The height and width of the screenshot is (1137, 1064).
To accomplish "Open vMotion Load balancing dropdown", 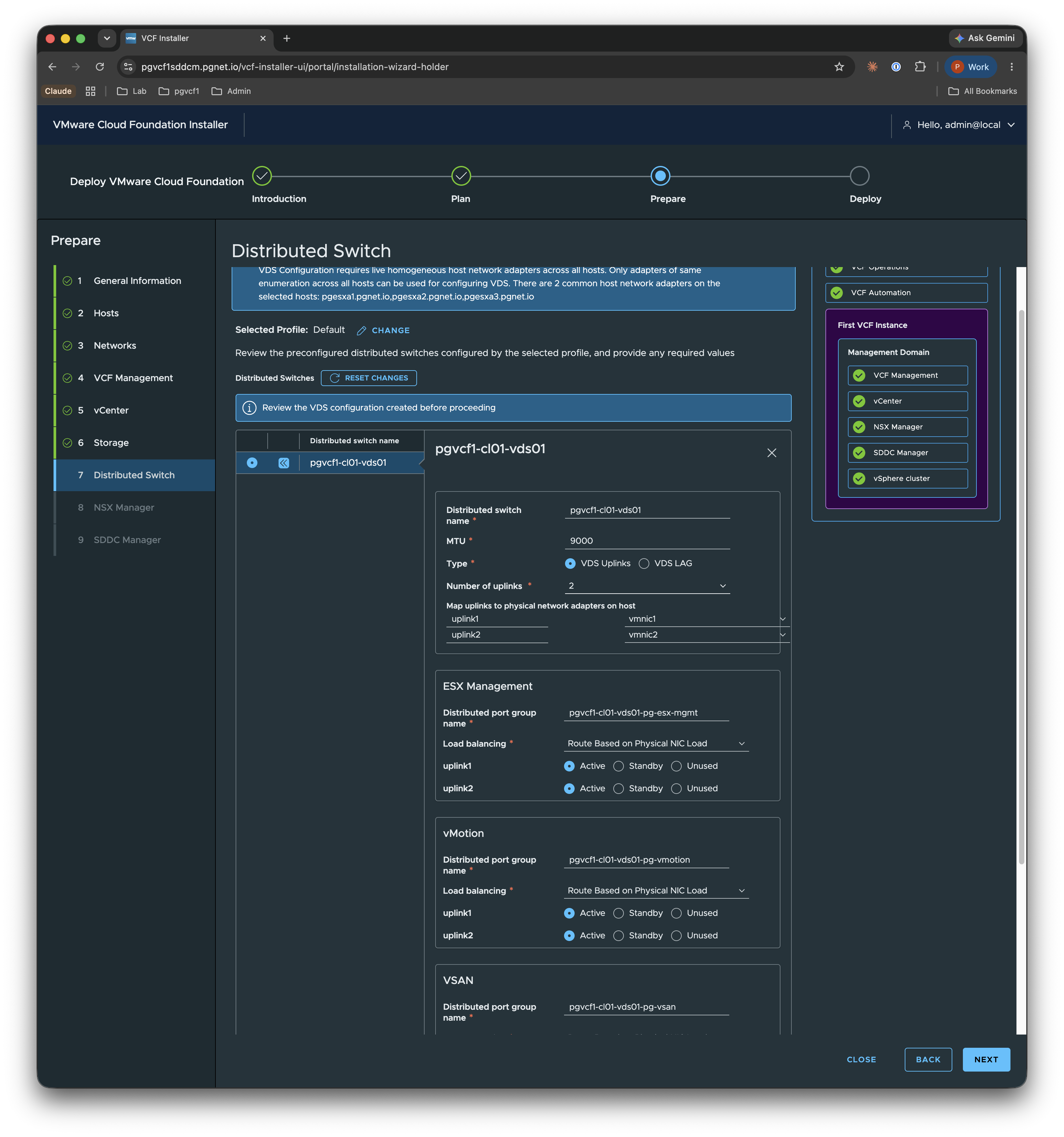I will tap(656, 890).
